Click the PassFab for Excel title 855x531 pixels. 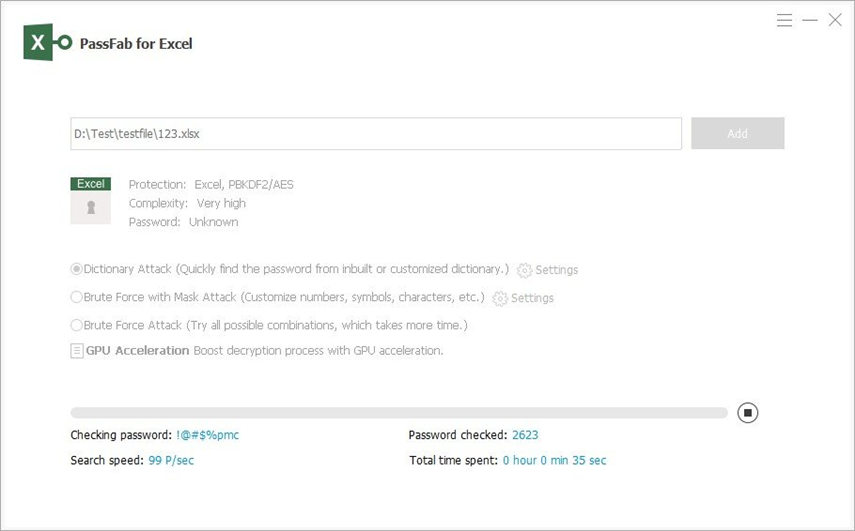click(x=136, y=44)
